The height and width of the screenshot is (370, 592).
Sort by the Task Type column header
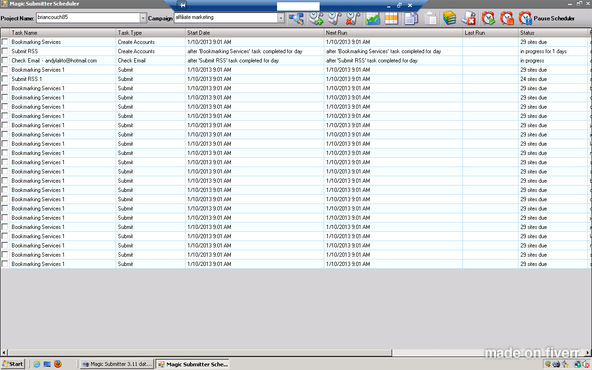point(150,32)
